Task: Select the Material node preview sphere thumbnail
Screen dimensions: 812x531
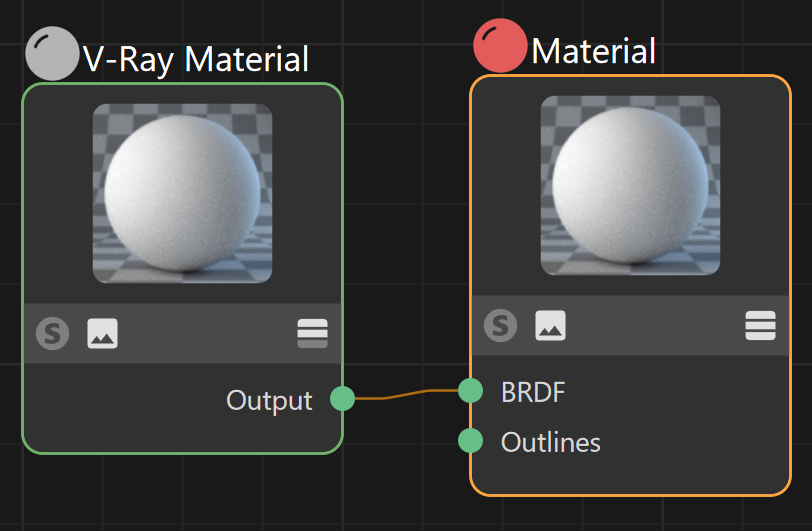Action: click(630, 185)
